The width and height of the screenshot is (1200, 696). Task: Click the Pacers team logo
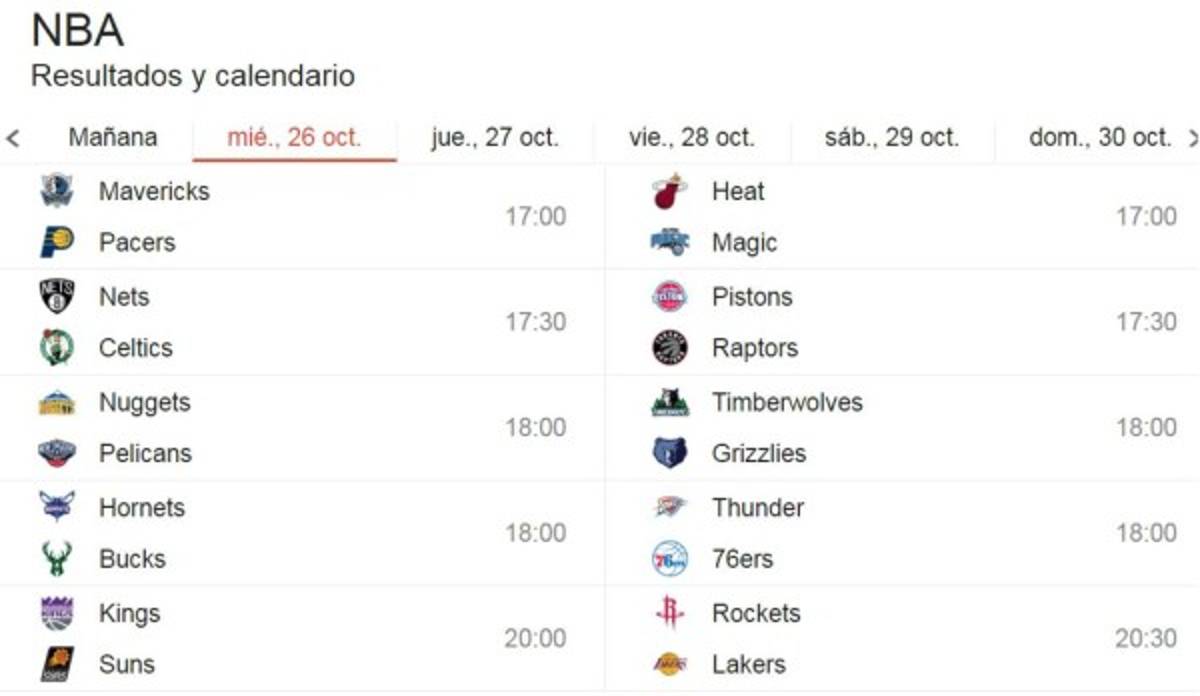coord(57,242)
